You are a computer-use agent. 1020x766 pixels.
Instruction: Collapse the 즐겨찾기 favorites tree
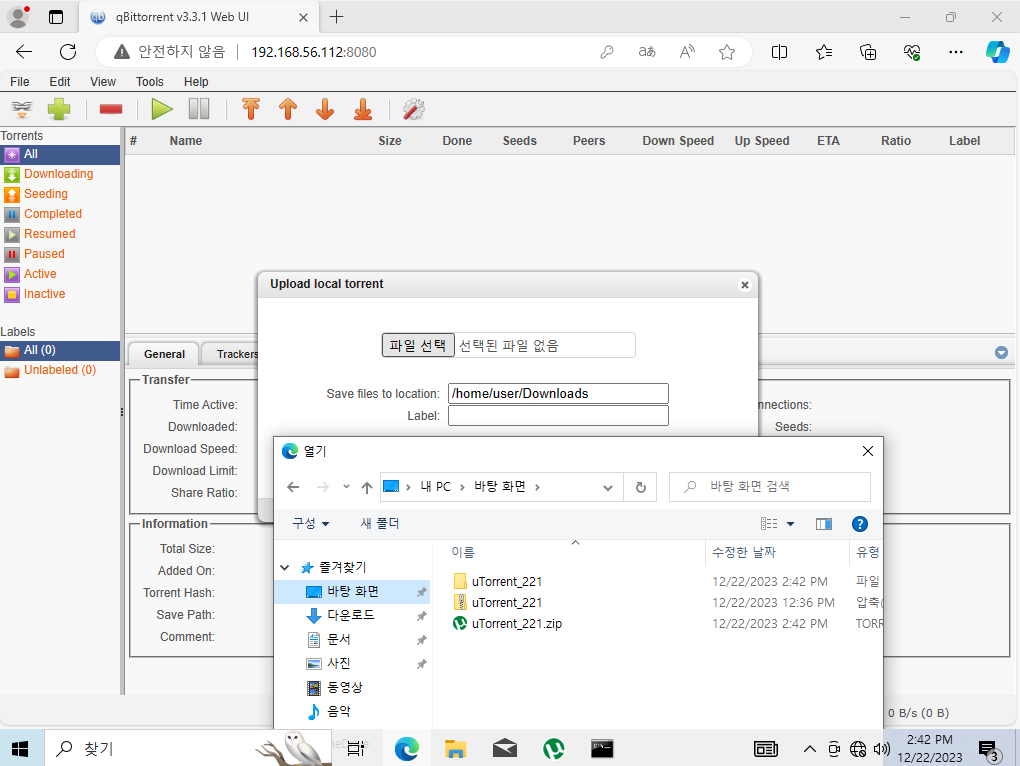coord(285,568)
